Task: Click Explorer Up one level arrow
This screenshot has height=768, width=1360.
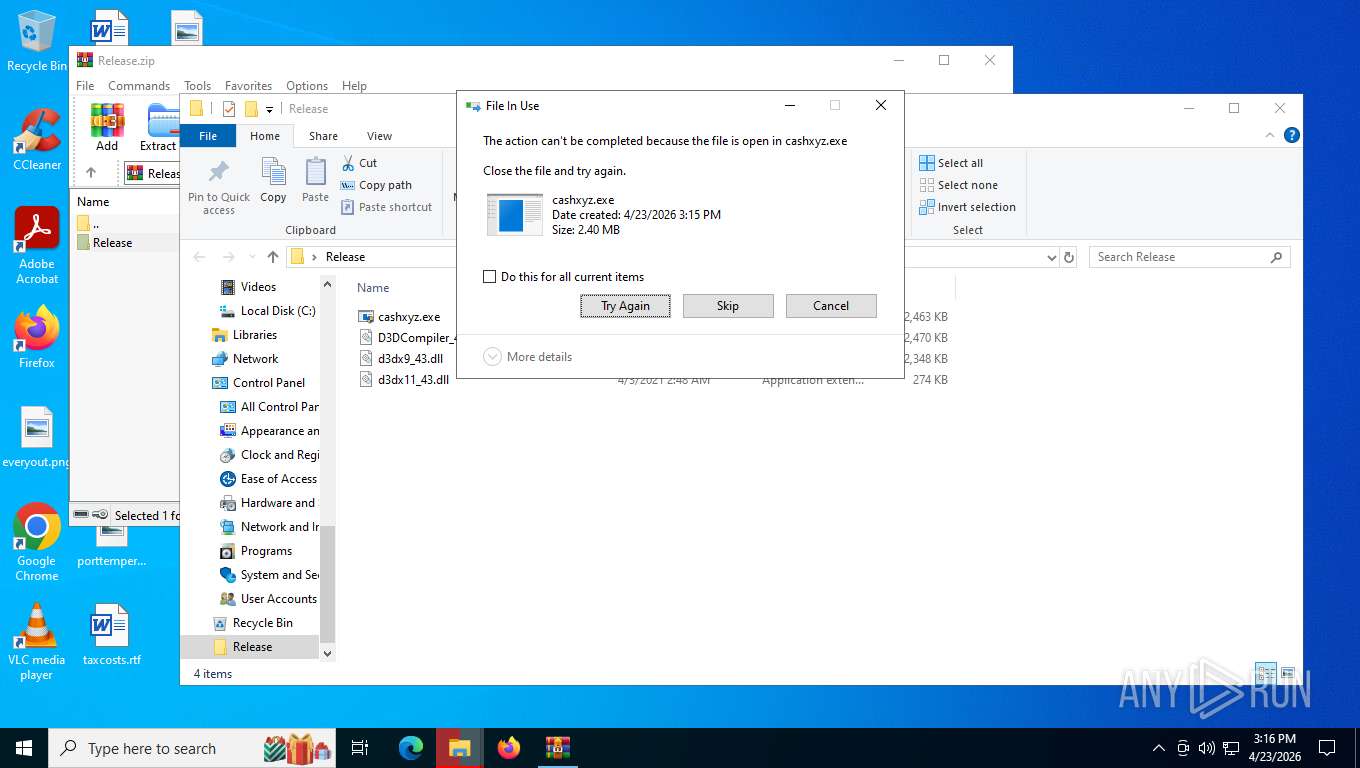Action: coord(273,257)
